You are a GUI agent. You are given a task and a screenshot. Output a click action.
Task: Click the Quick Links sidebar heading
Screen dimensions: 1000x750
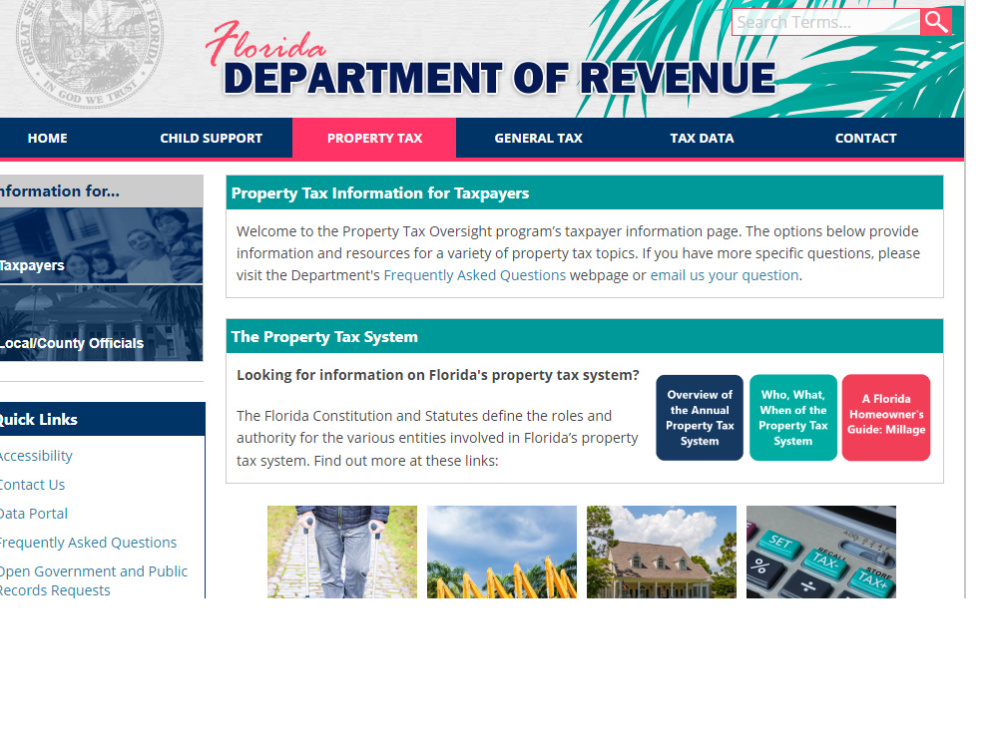[x=38, y=420]
